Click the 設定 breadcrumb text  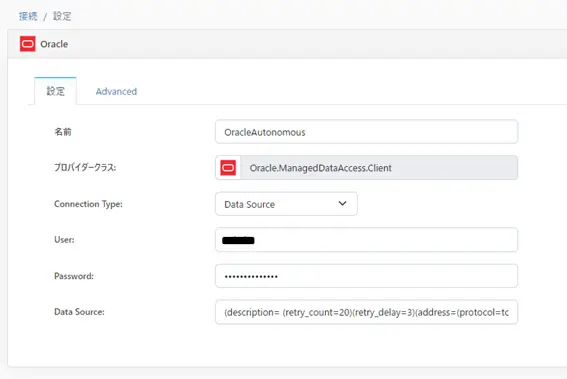(x=62, y=16)
